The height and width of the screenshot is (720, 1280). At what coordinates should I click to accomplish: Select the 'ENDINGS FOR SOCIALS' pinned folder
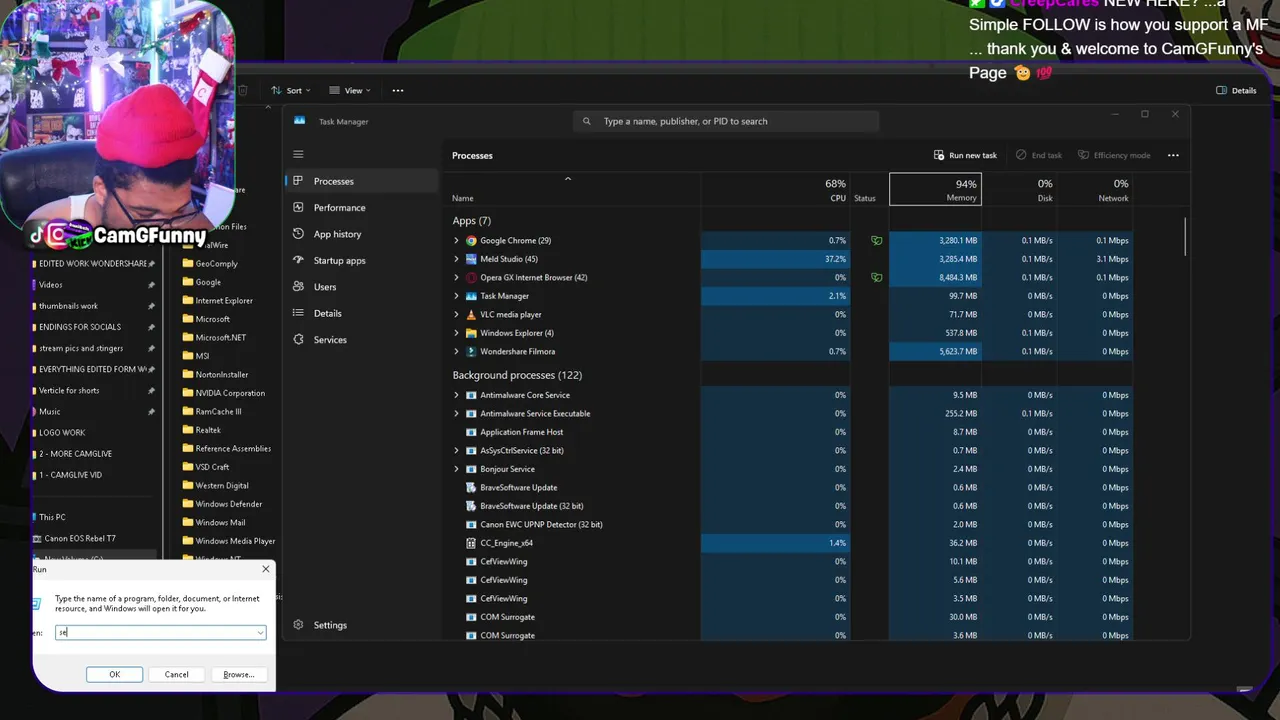(x=80, y=327)
